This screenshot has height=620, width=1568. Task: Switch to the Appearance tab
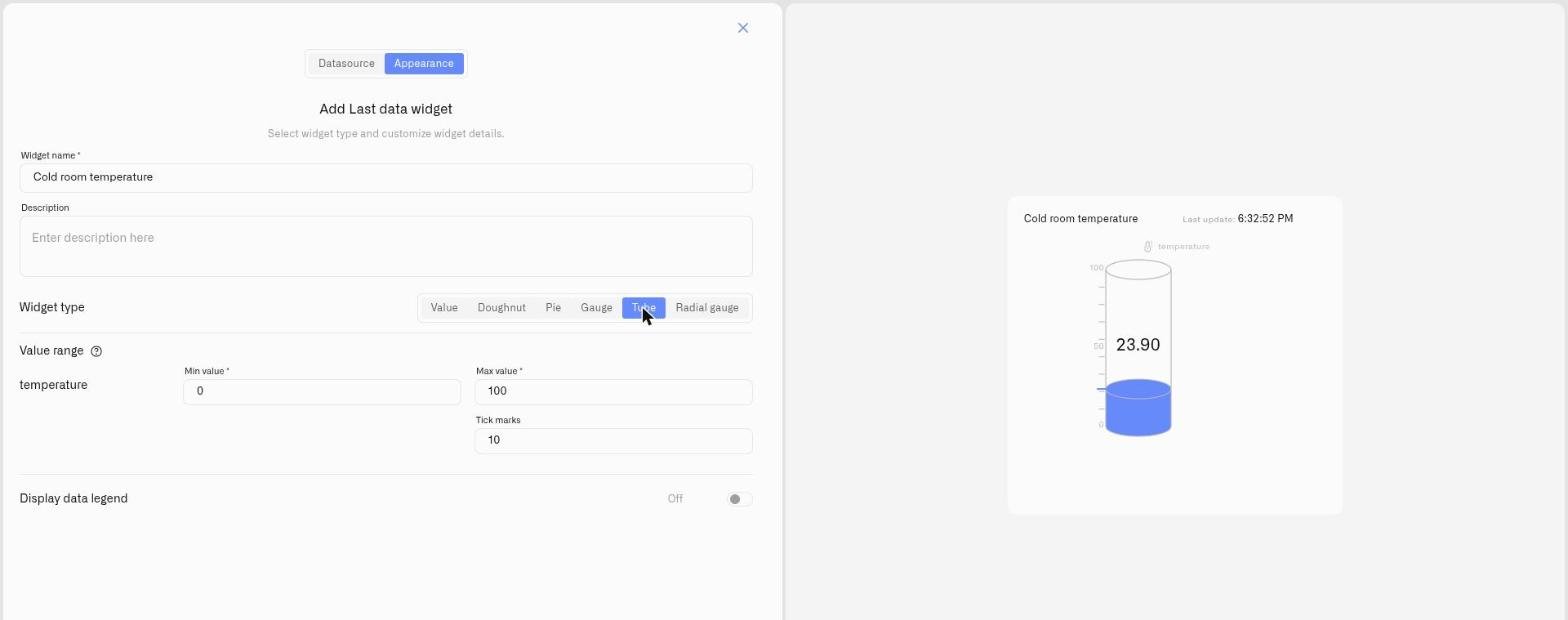(424, 64)
